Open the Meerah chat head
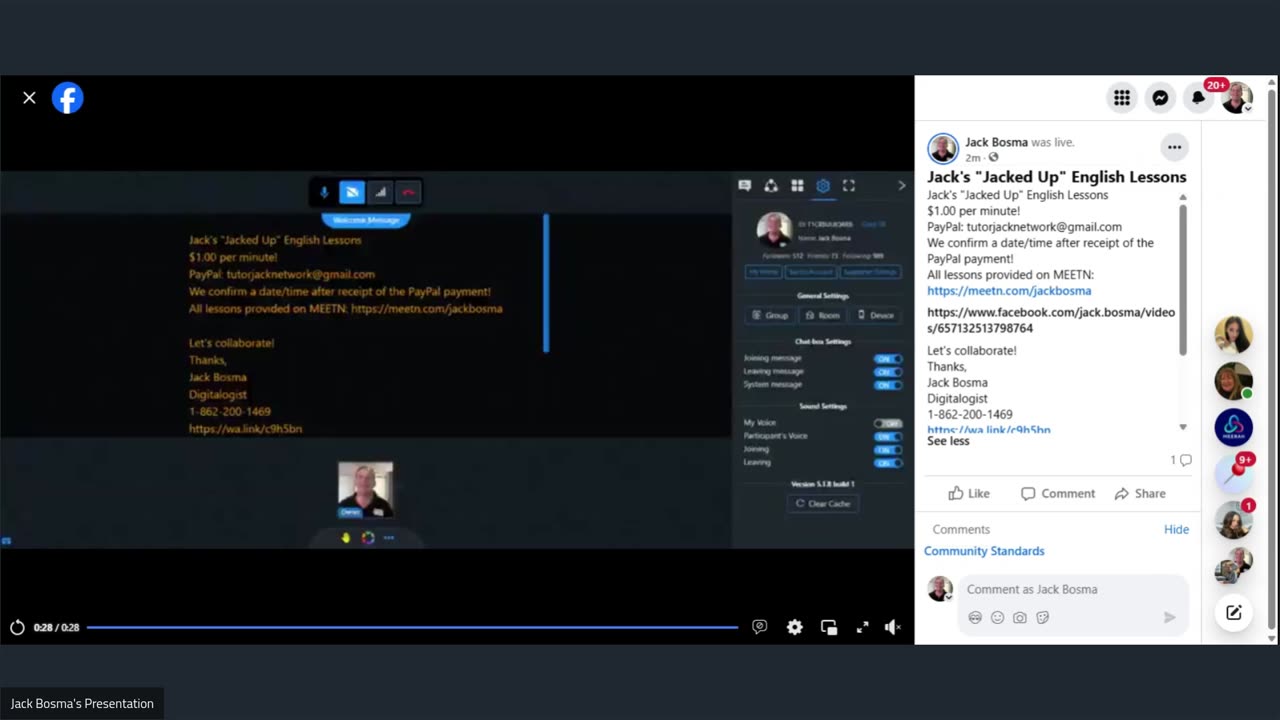The height and width of the screenshot is (720, 1280). (x=1233, y=427)
